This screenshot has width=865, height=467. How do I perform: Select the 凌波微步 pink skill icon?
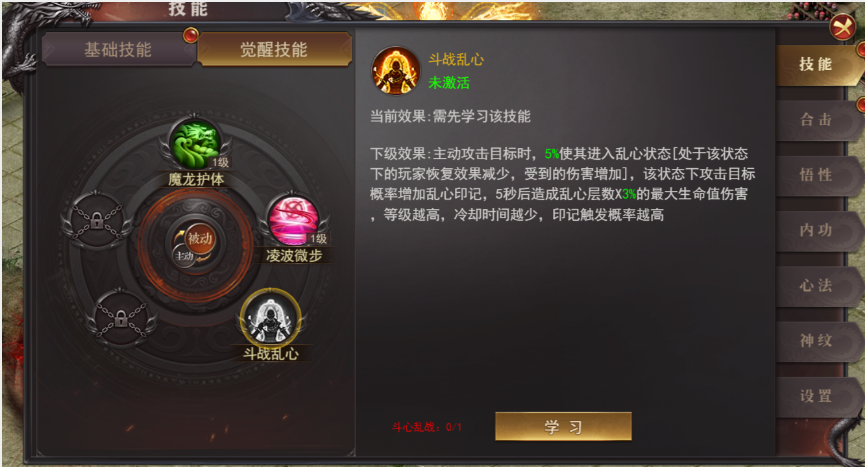[293, 221]
